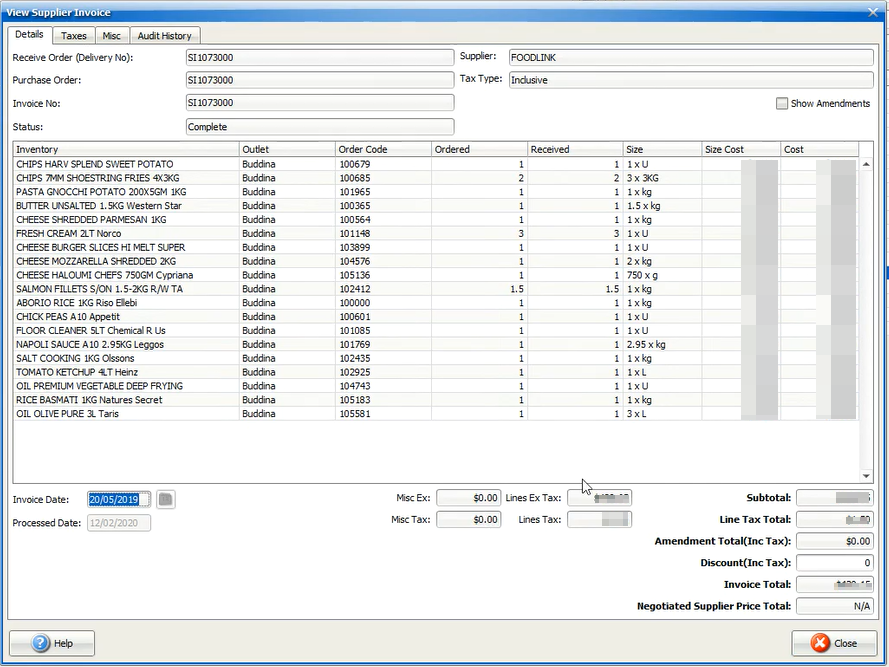Click the Lines Tax field
Image resolution: width=889 pixels, height=667 pixels.
tap(600, 520)
